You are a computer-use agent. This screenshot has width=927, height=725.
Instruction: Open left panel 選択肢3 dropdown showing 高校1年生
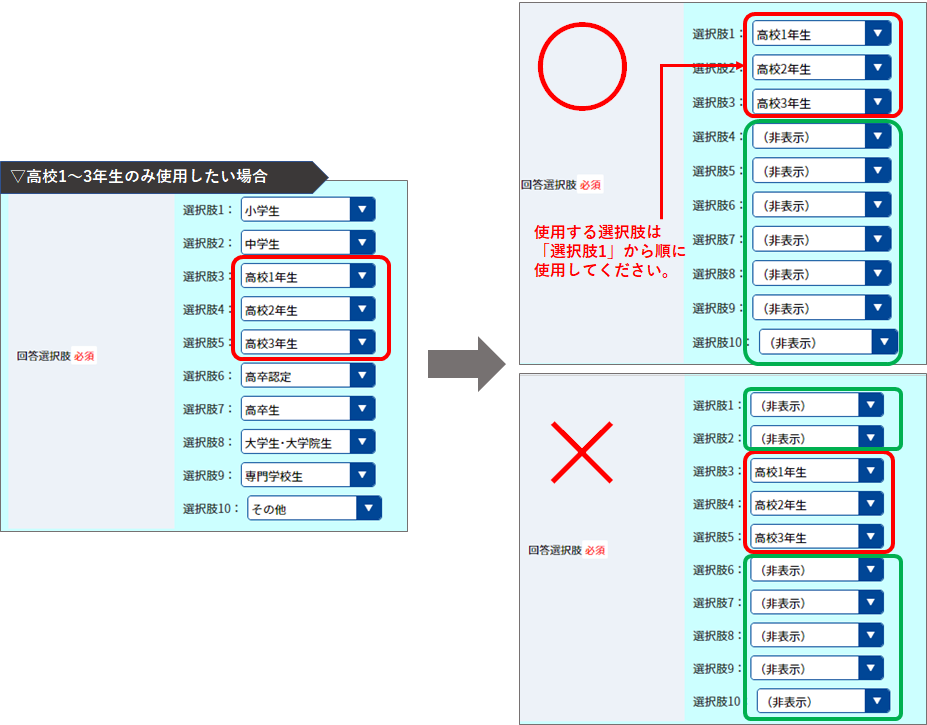[308, 276]
